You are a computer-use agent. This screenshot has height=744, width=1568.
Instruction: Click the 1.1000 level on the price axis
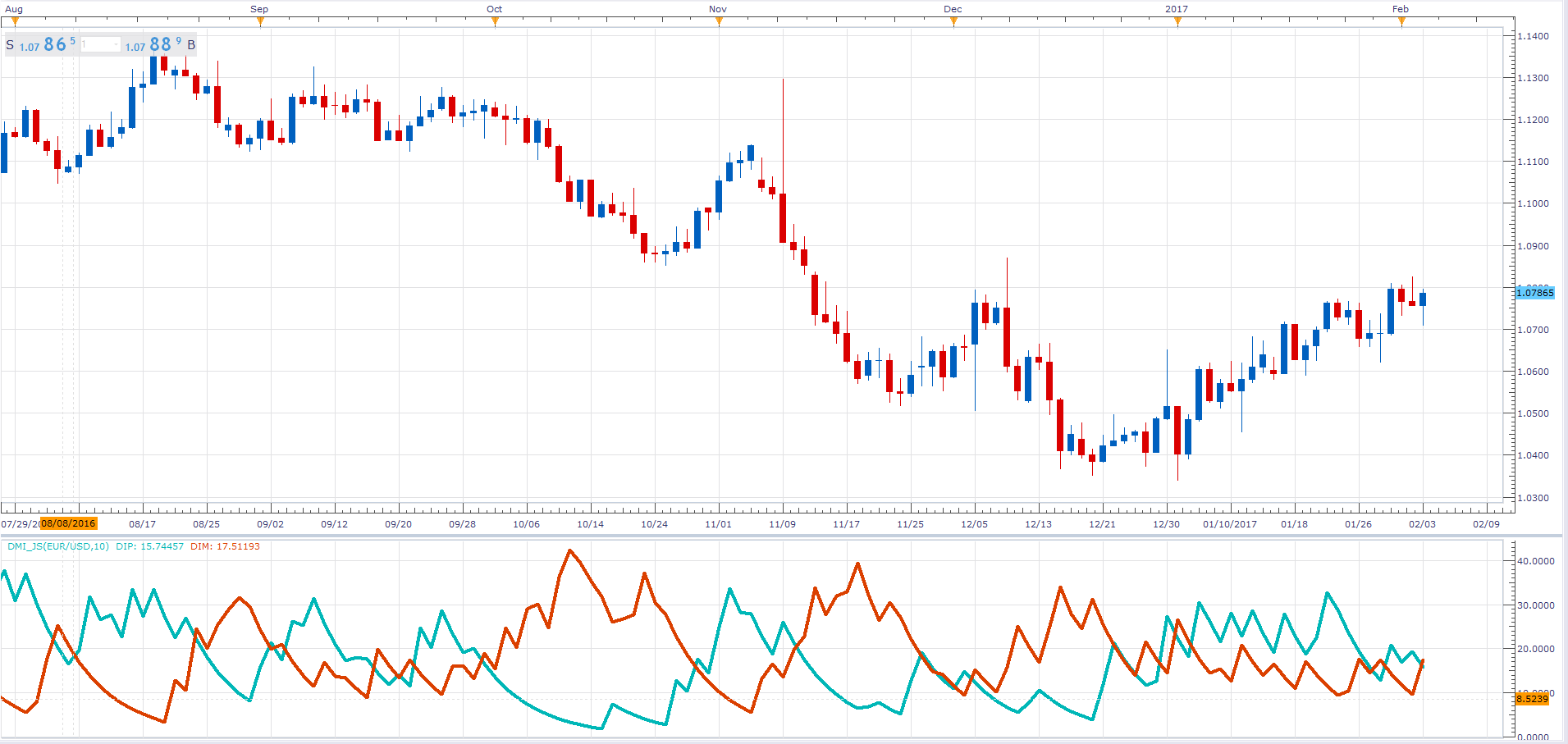tap(1533, 203)
